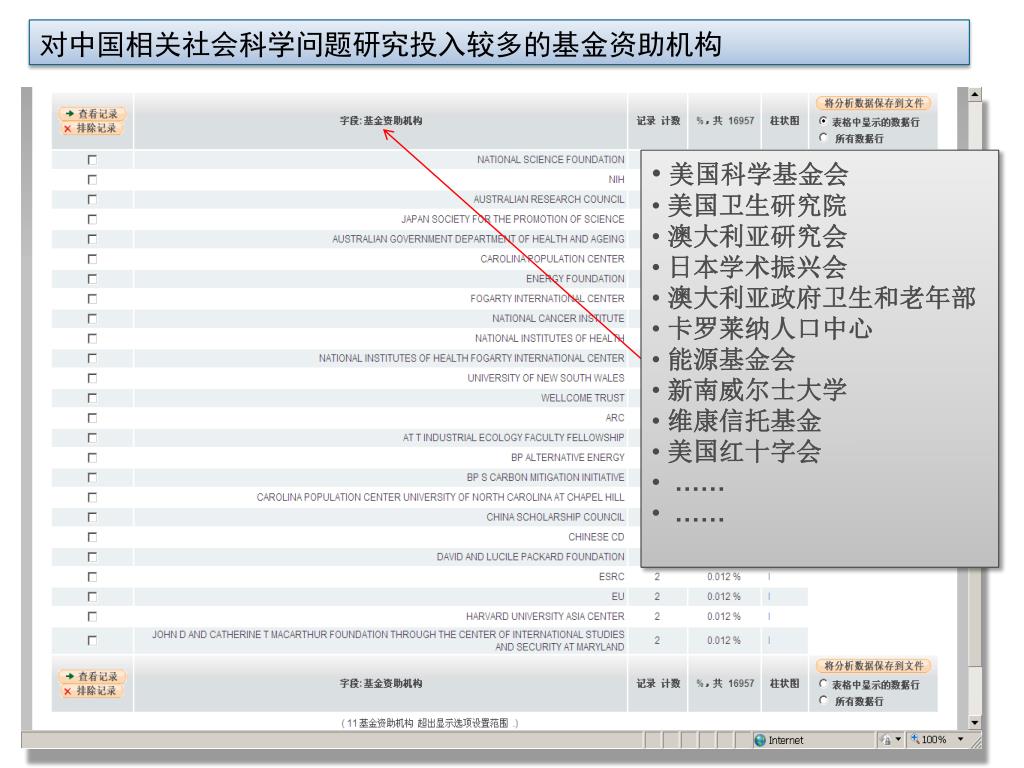Click the 排除记录 button below the table

coord(92,691)
